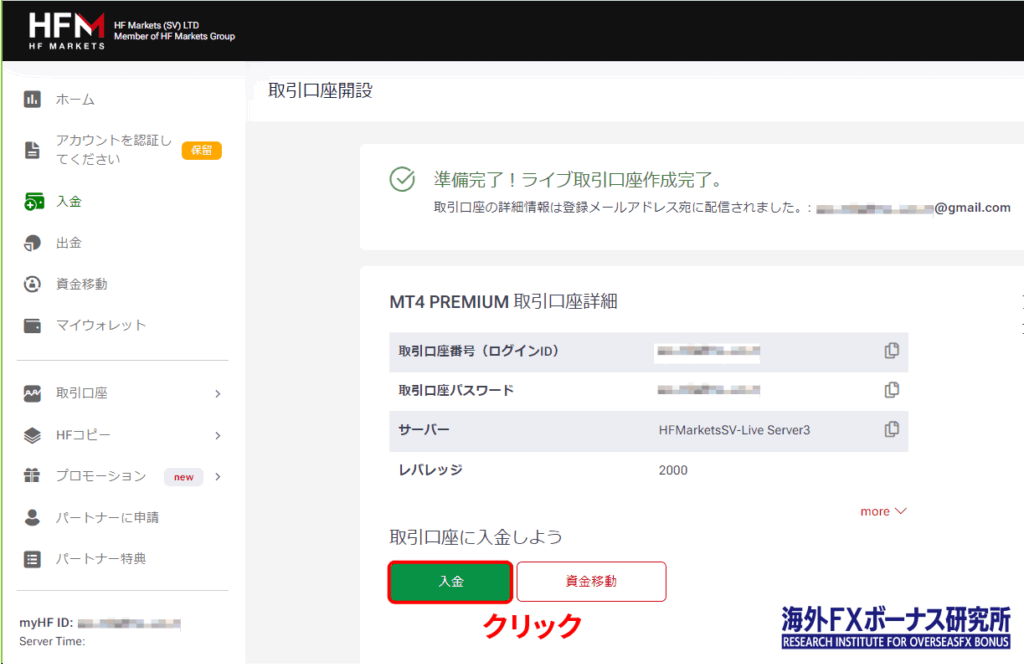Click the 資金移動 outlined button
The width and height of the screenshot is (1024, 667).
tap(591, 581)
